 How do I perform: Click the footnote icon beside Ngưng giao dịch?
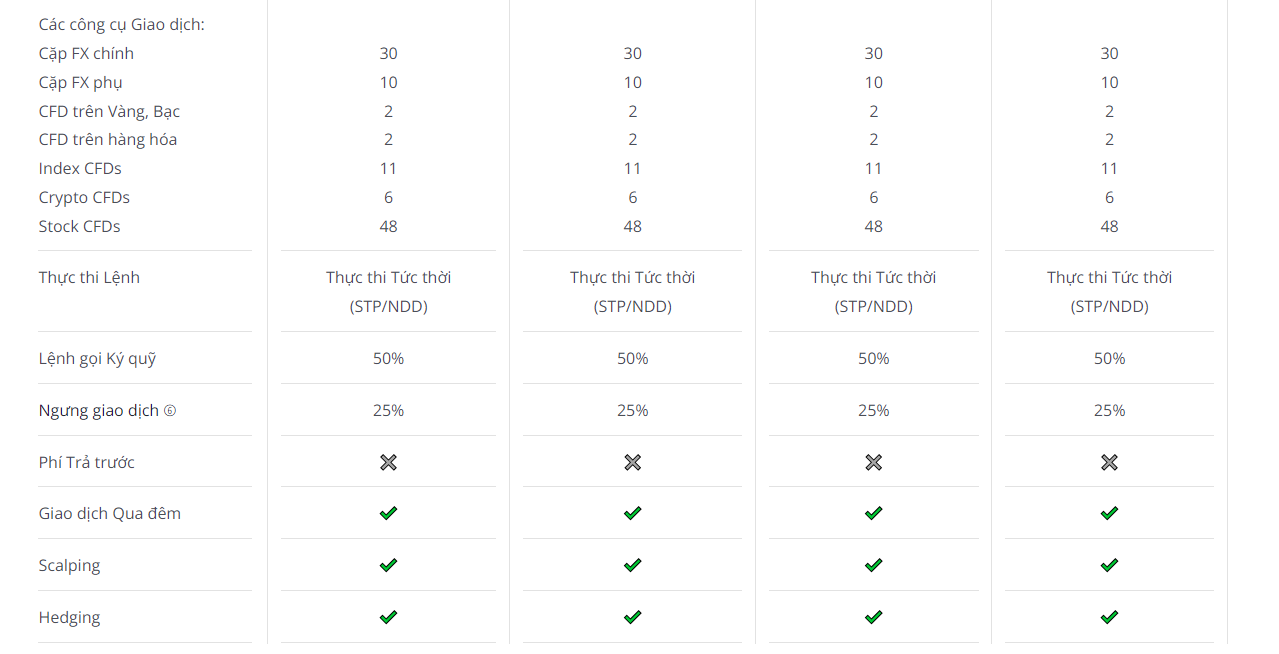click(170, 411)
